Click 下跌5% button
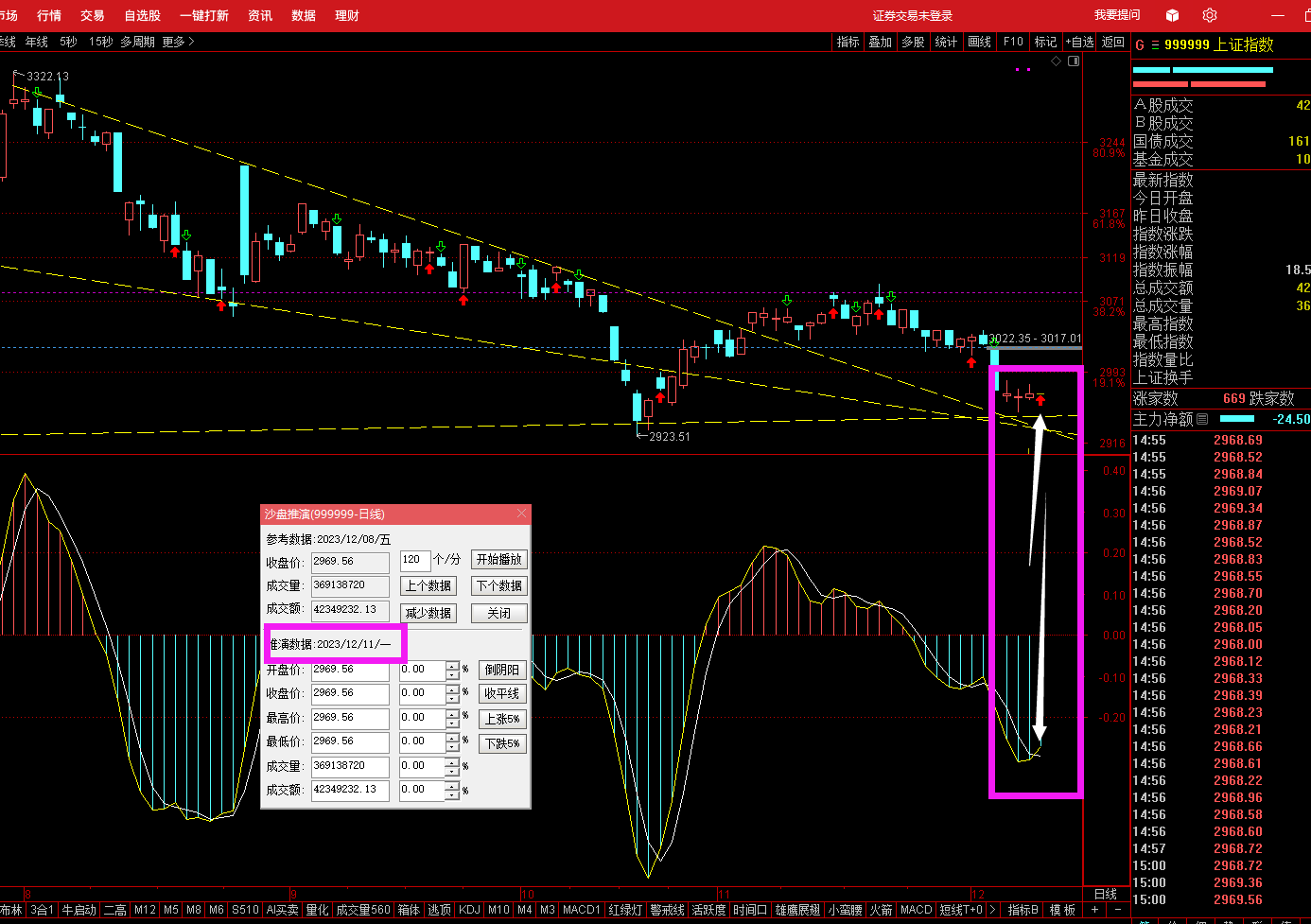The image size is (1311, 924). 502,743
